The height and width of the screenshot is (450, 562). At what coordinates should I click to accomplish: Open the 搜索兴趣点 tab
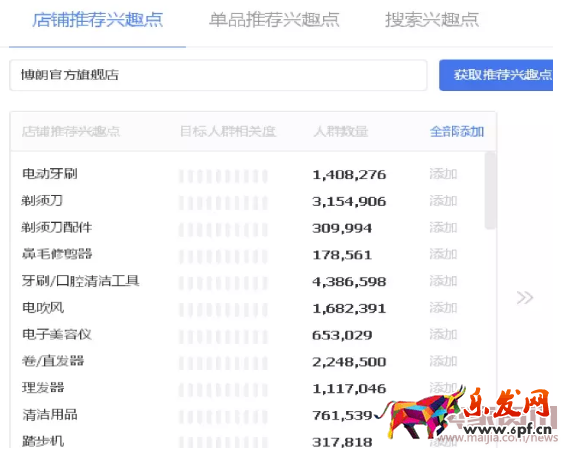tap(432, 20)
